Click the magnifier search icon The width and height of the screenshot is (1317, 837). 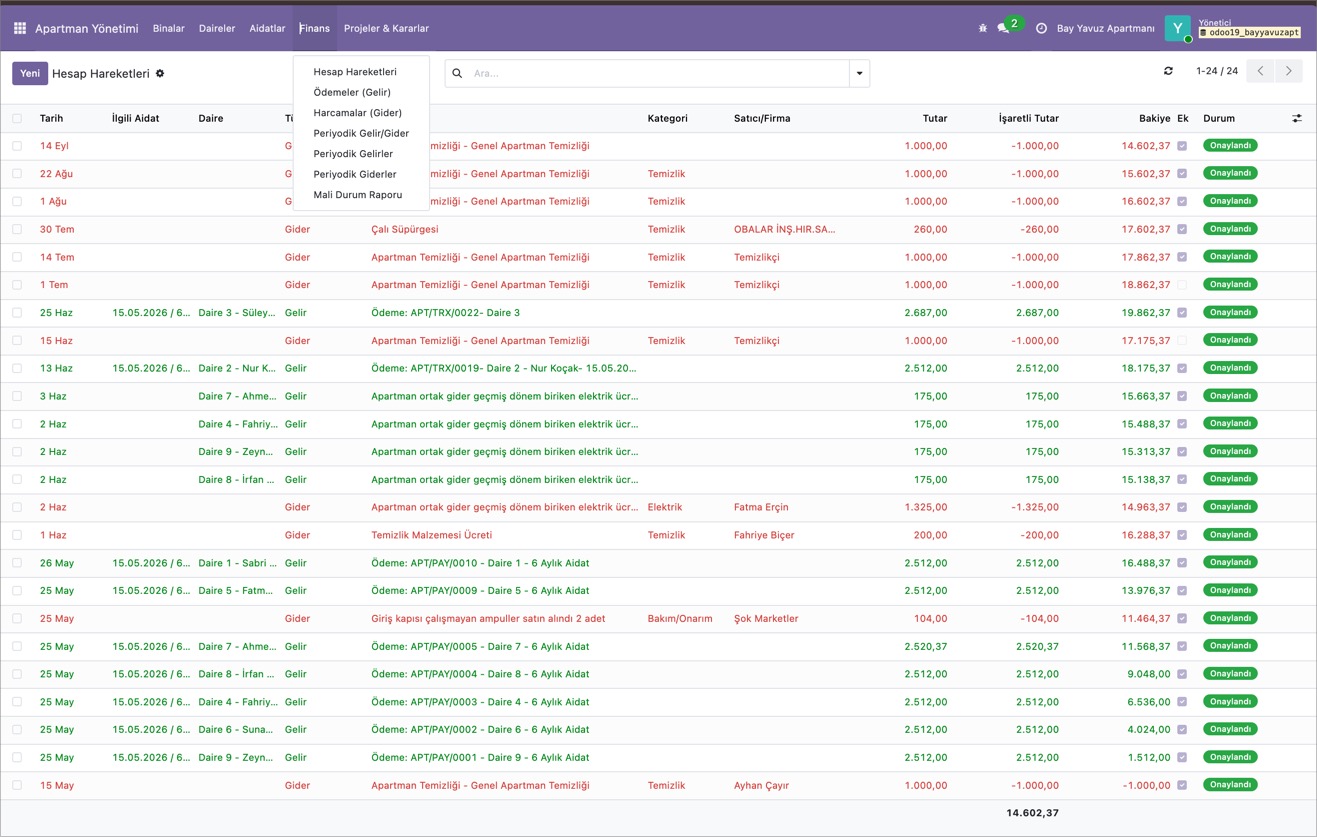[457, 73]
